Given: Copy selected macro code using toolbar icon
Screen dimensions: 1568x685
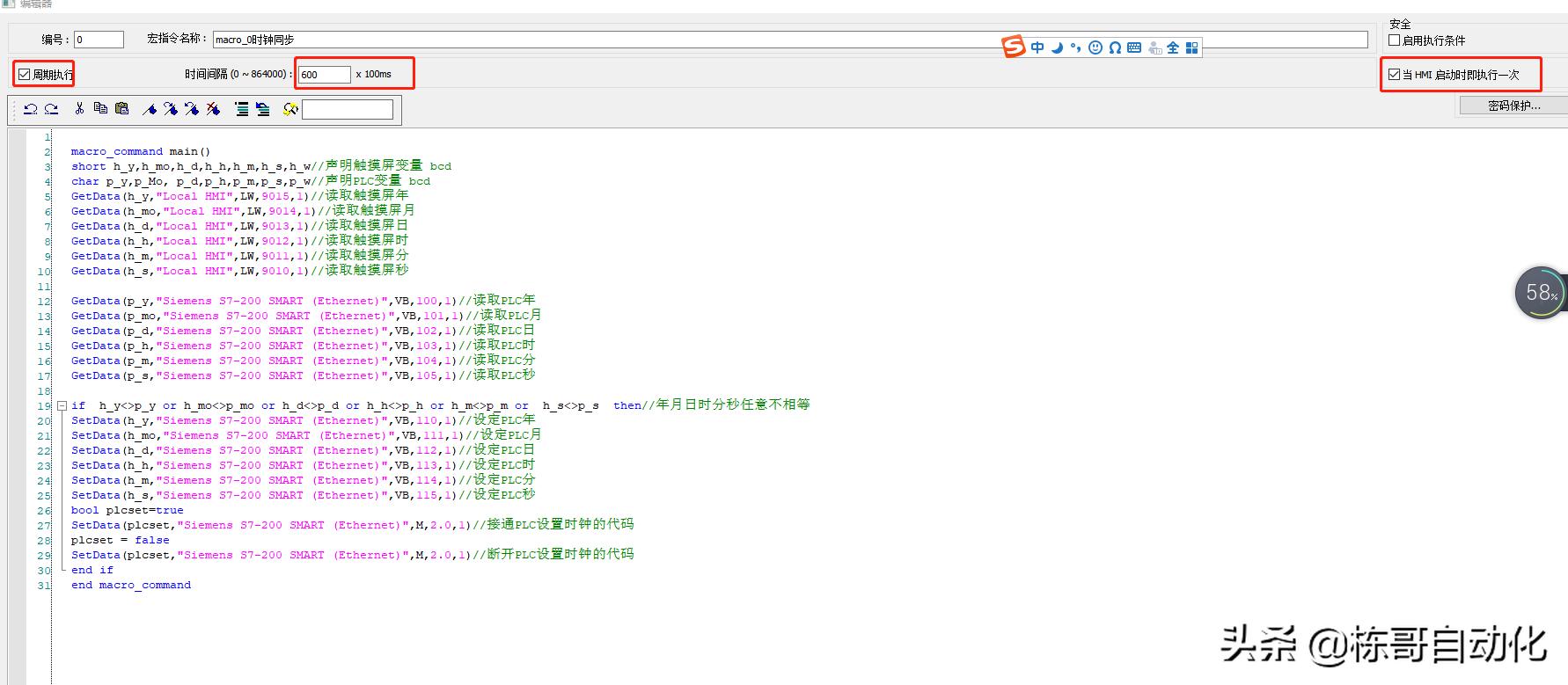Looking at the screenshot, I should [100, 109].
